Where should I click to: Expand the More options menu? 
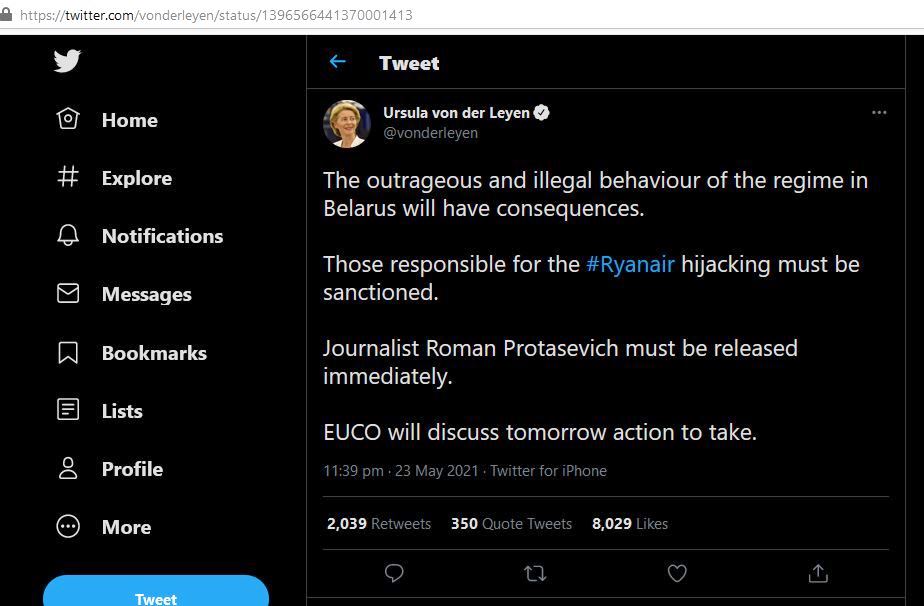[104, 526]
